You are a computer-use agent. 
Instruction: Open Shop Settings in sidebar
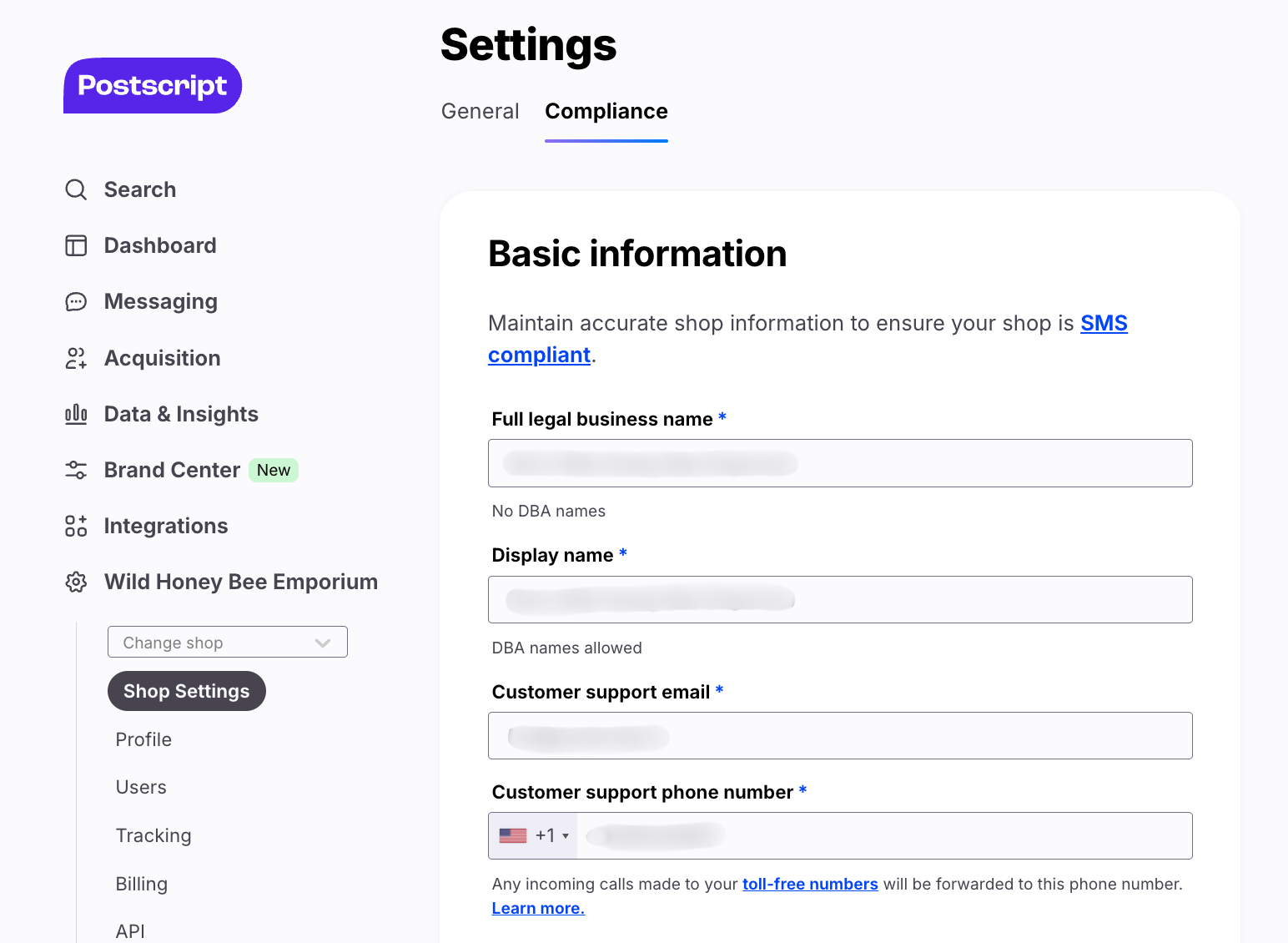tap(186, 691)
